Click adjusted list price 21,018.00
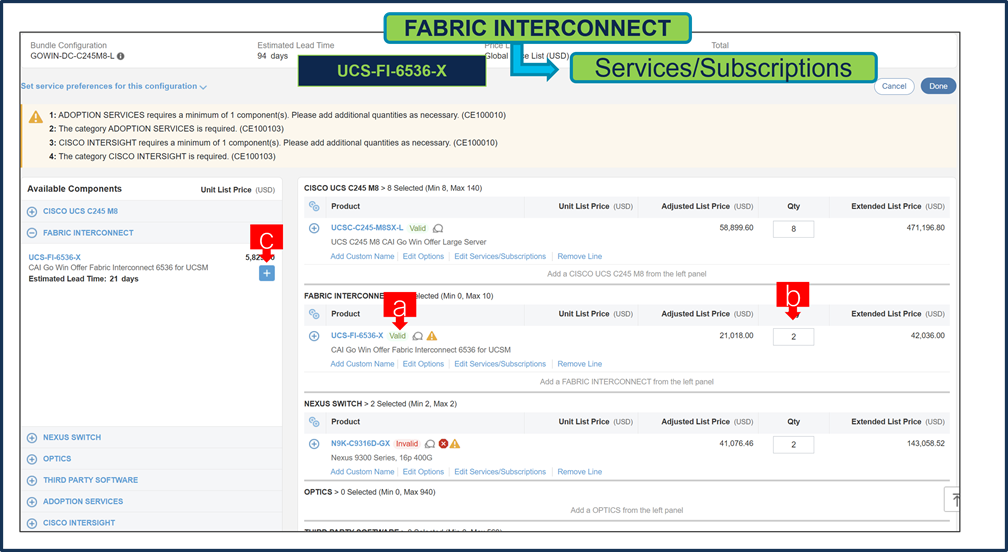 (x=737, y=336)
